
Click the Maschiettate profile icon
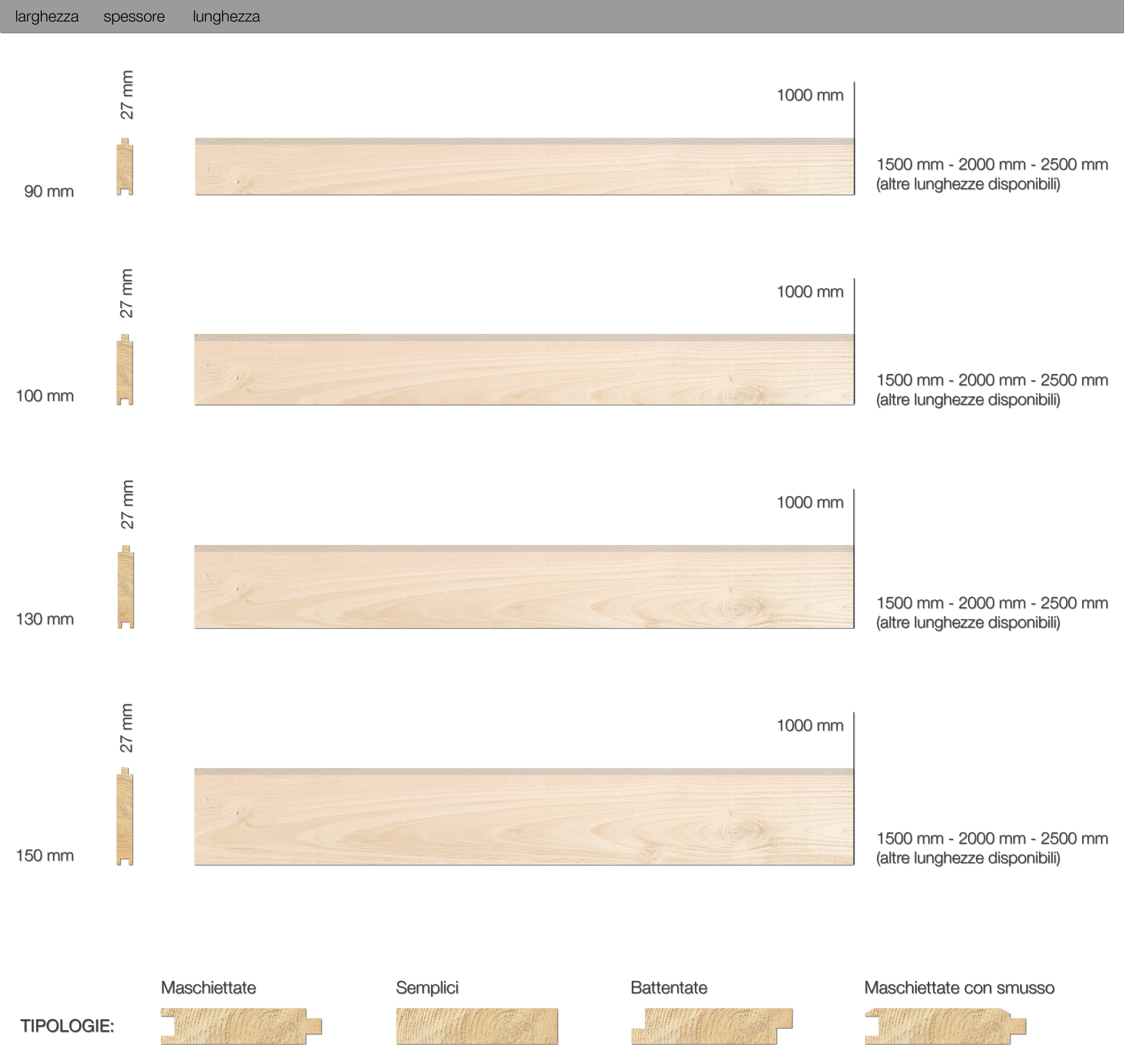pyautogui.click(x=241, y=1026)
